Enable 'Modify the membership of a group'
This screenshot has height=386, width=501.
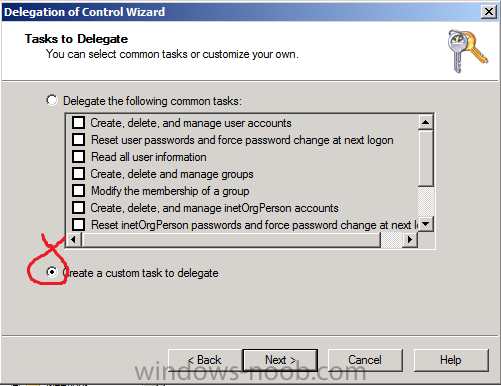(79, 190)
